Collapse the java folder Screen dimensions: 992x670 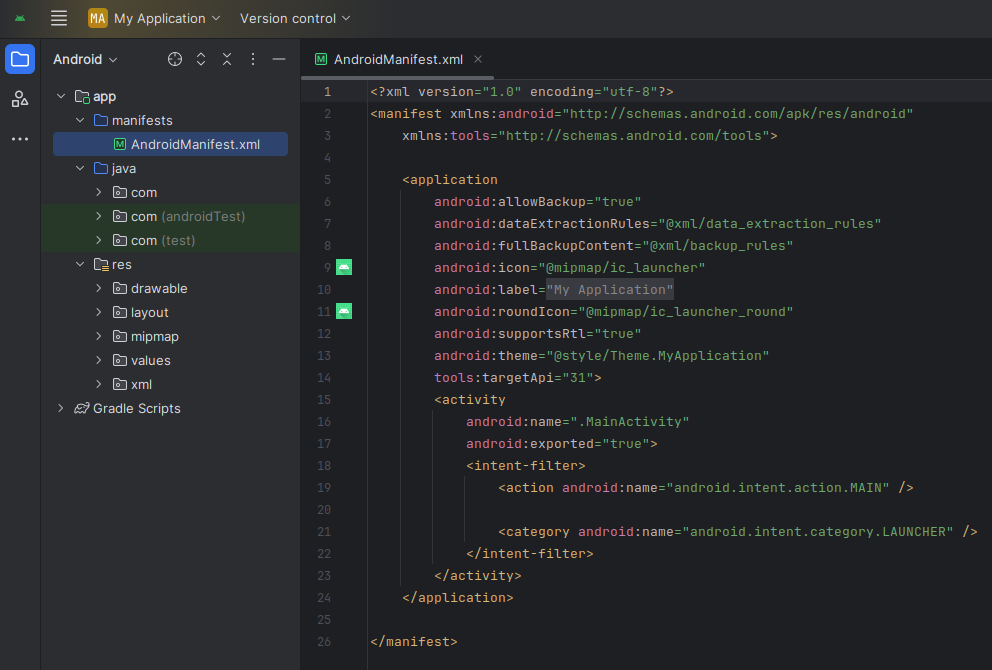(x=80, y=168)
